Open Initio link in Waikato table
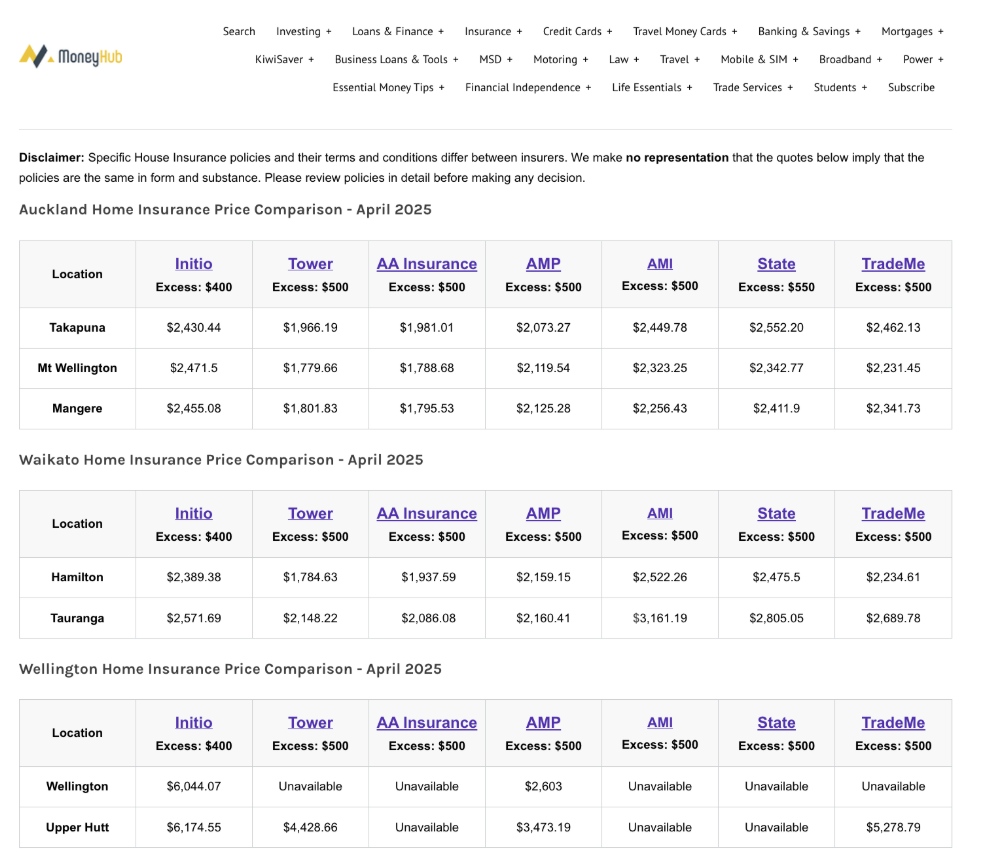The height and width of the screenshot is (858, 991). click(193, 513)
